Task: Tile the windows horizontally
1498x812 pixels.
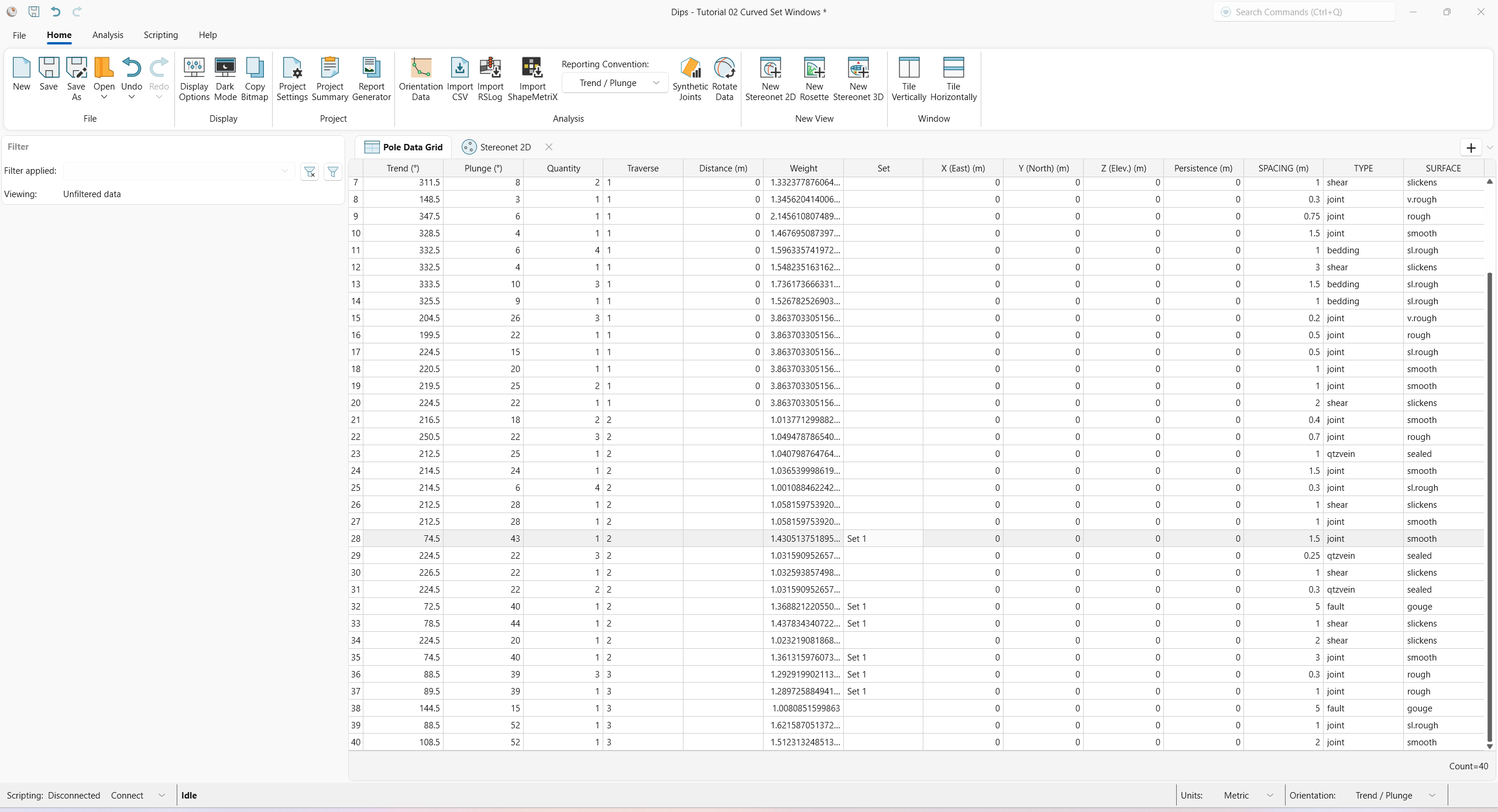Action: (954, 80)
